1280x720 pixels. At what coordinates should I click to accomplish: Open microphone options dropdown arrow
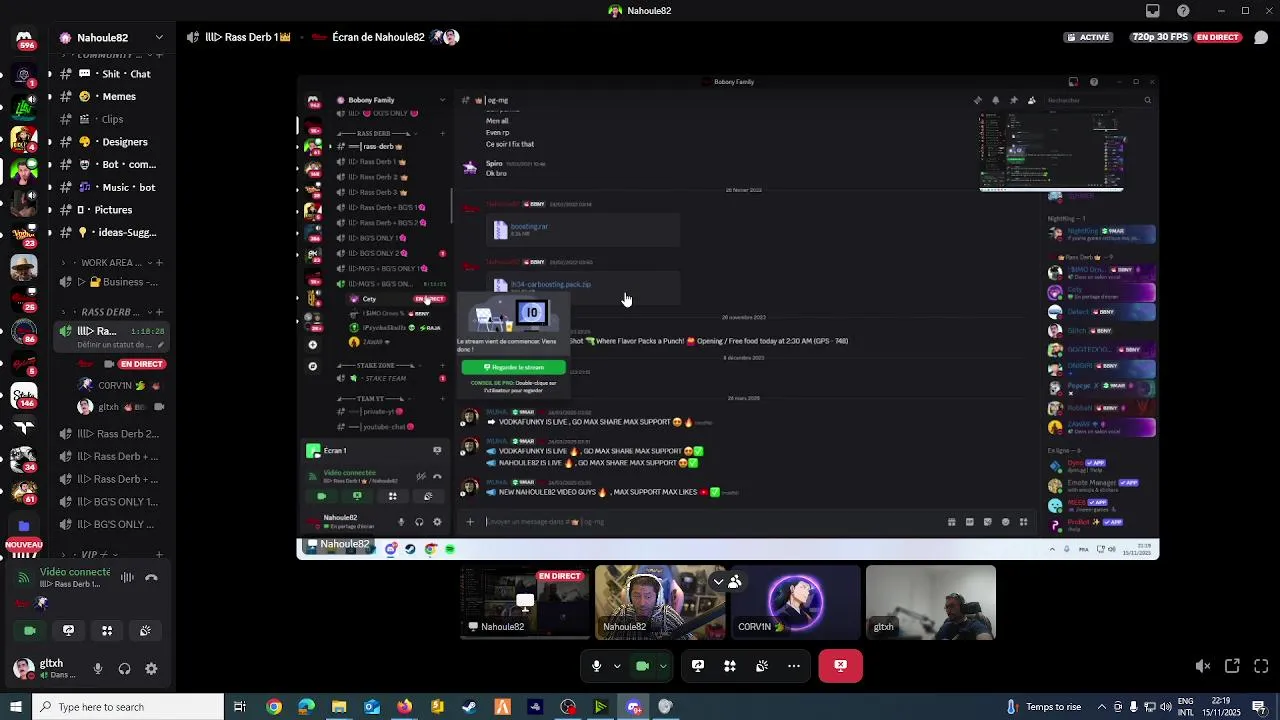pyautogui.click(x=617, y=666)
